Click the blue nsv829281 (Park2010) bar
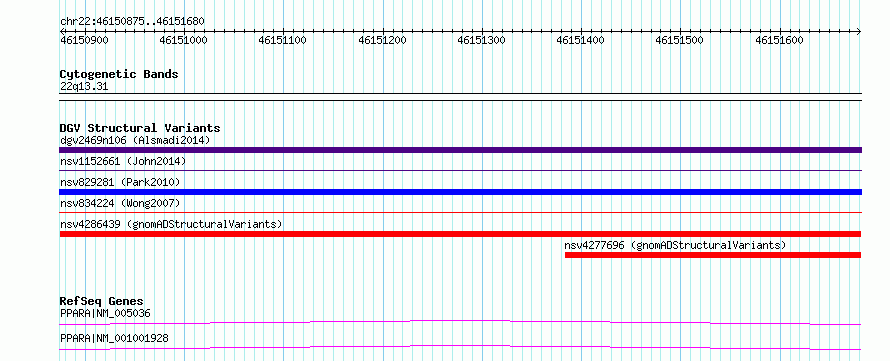 [x=460, y=192]
